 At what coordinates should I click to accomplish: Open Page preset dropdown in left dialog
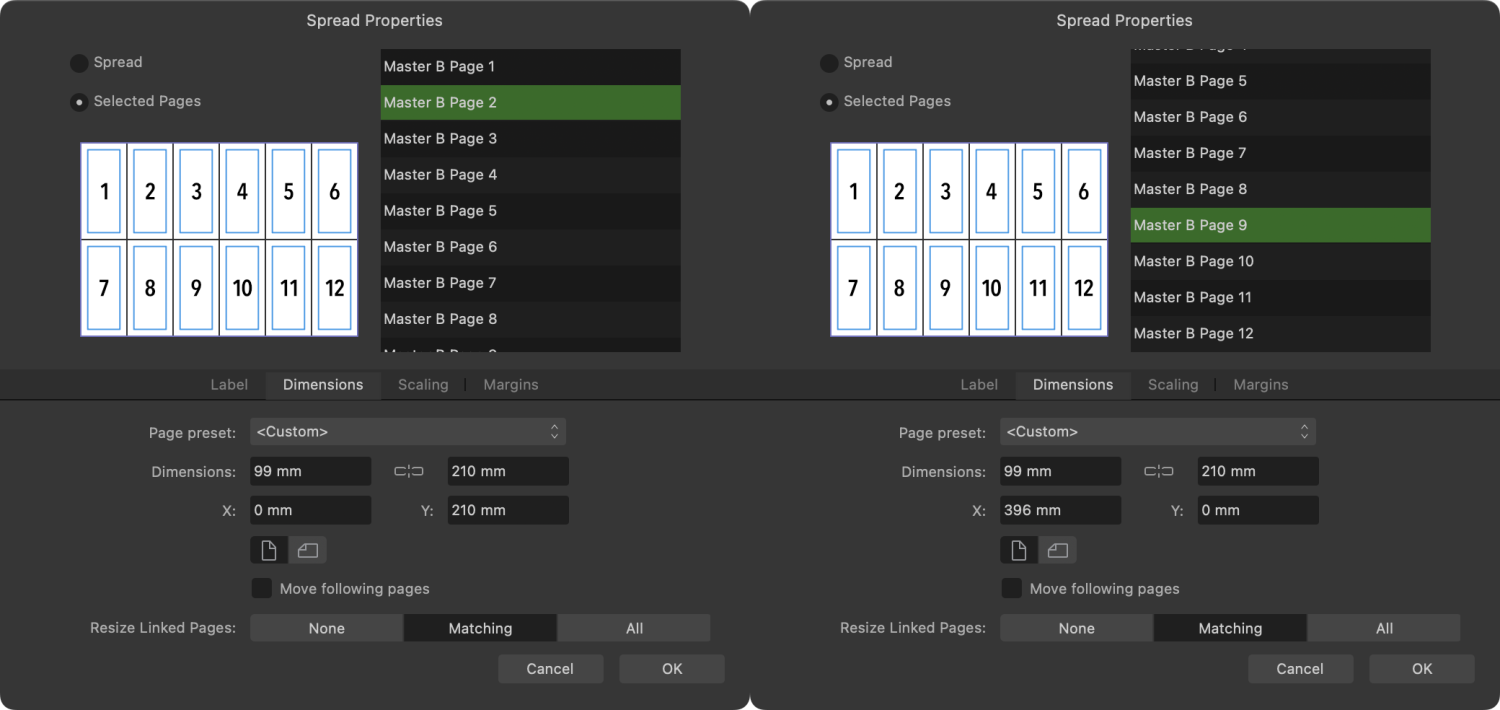tap(408, 432)
